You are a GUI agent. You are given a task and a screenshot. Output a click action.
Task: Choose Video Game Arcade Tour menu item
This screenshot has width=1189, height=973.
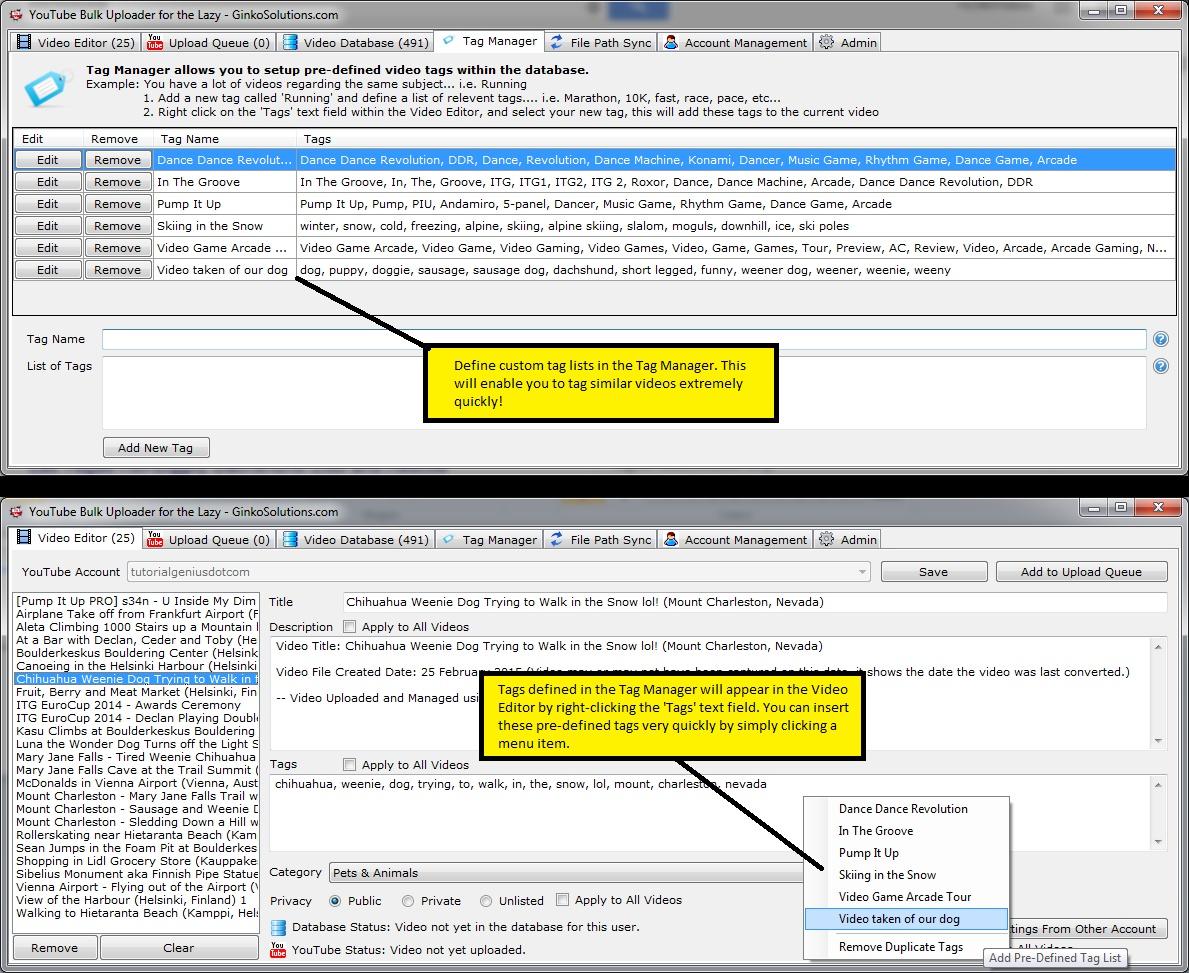tap(906, 897)
